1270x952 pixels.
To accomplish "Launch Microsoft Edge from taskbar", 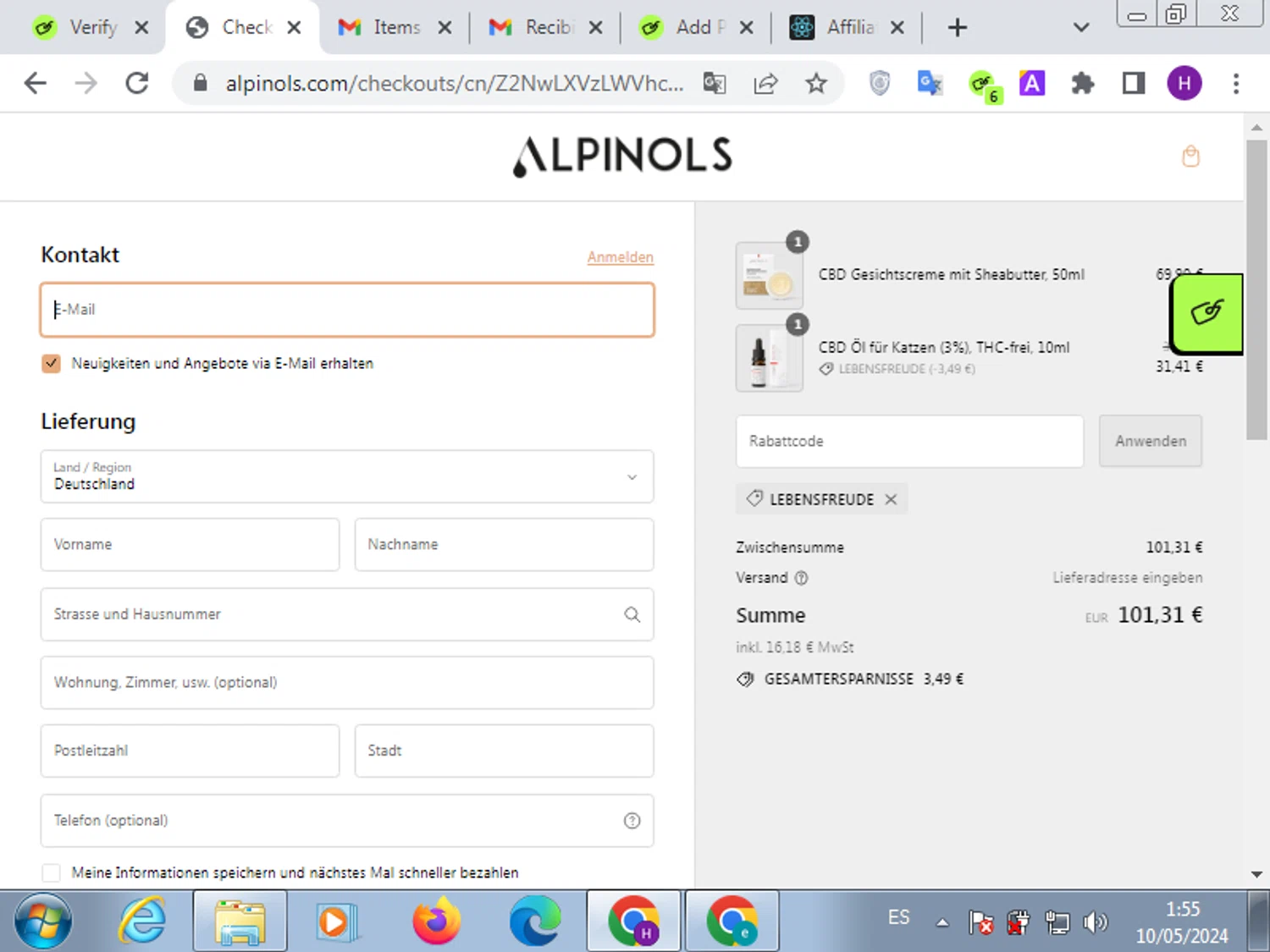I will coord(534,921).
